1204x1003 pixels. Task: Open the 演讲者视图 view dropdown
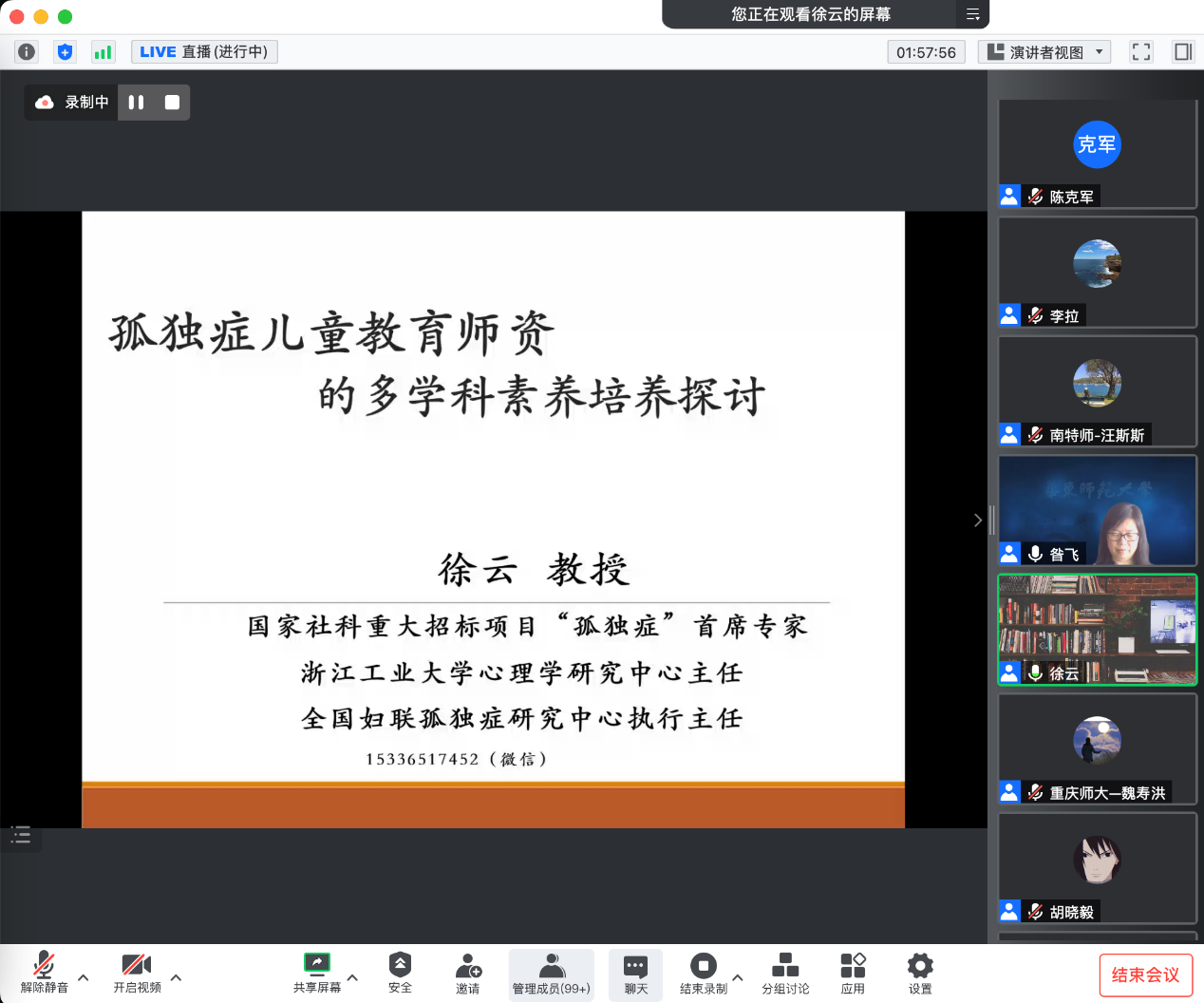pos(1044,52)
